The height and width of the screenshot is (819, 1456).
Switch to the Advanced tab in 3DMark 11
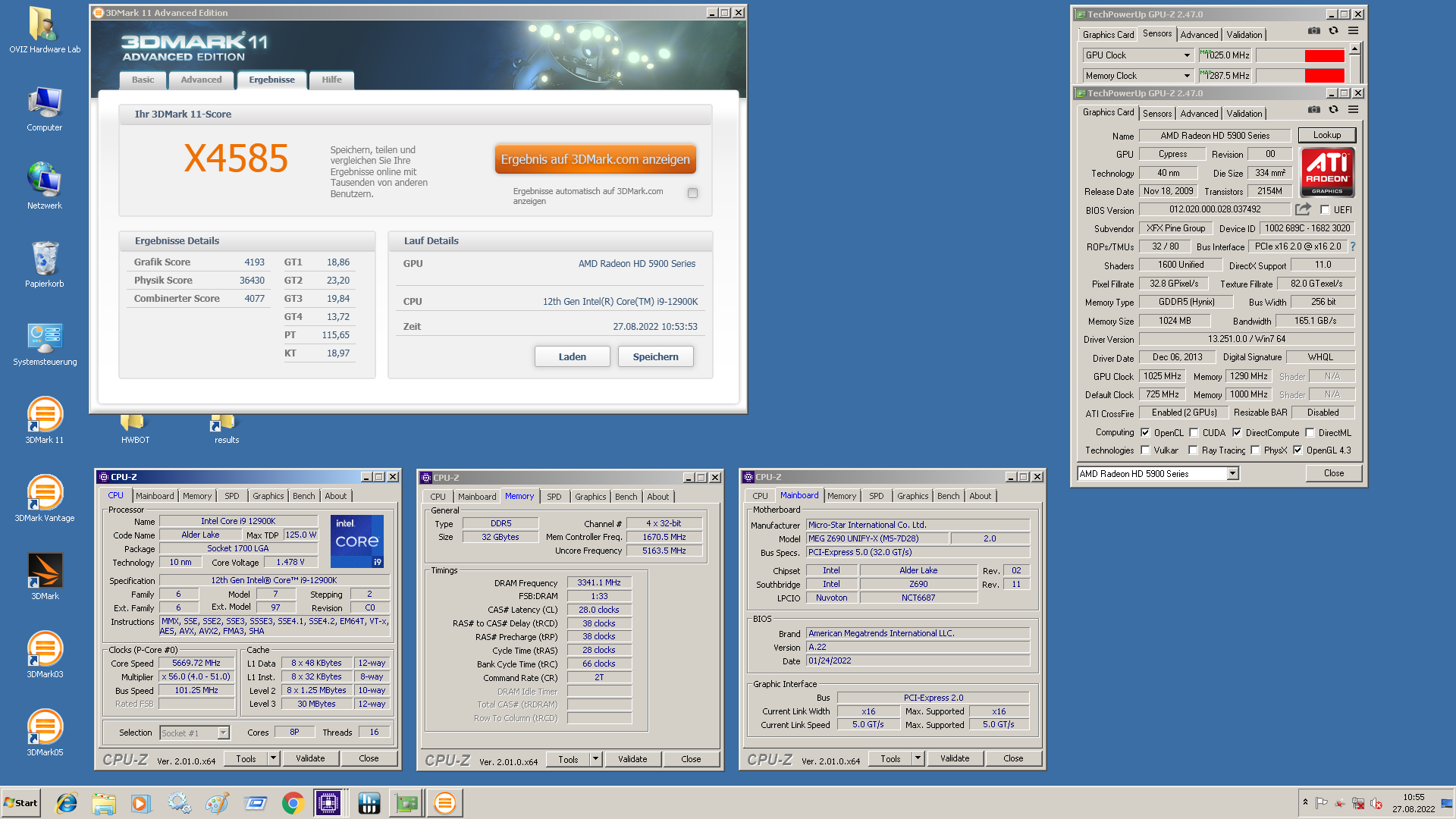click(x=201, y=80)
